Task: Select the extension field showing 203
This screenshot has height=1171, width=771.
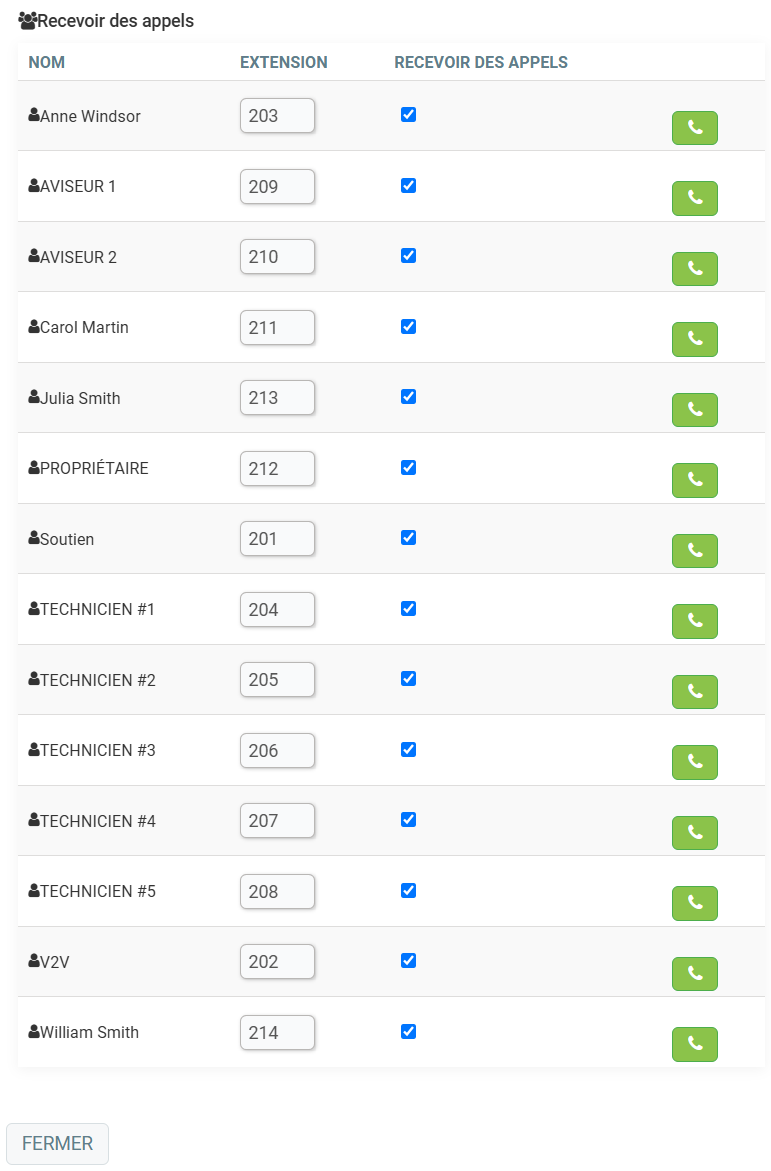Action: point(277,116)
